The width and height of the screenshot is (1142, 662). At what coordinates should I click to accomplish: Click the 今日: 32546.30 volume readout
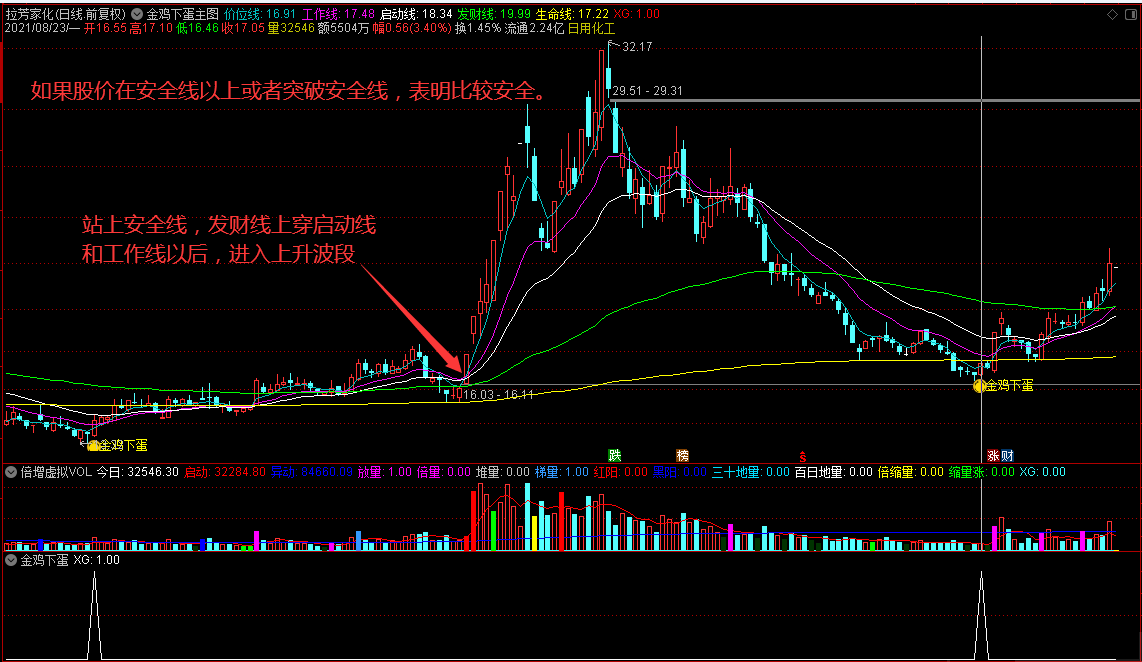click(138, 472)
